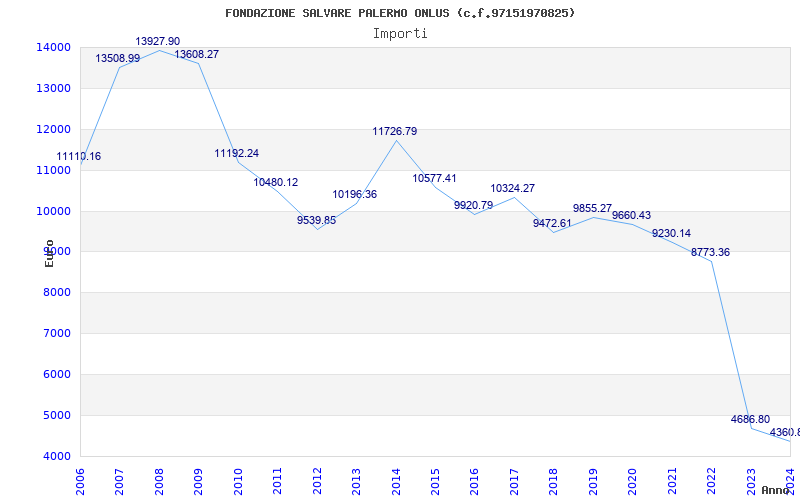Image resolution: width=800 pixels, height=500 pixels.
Task: Click x-axis year 2012
Action: click(317, 481)
